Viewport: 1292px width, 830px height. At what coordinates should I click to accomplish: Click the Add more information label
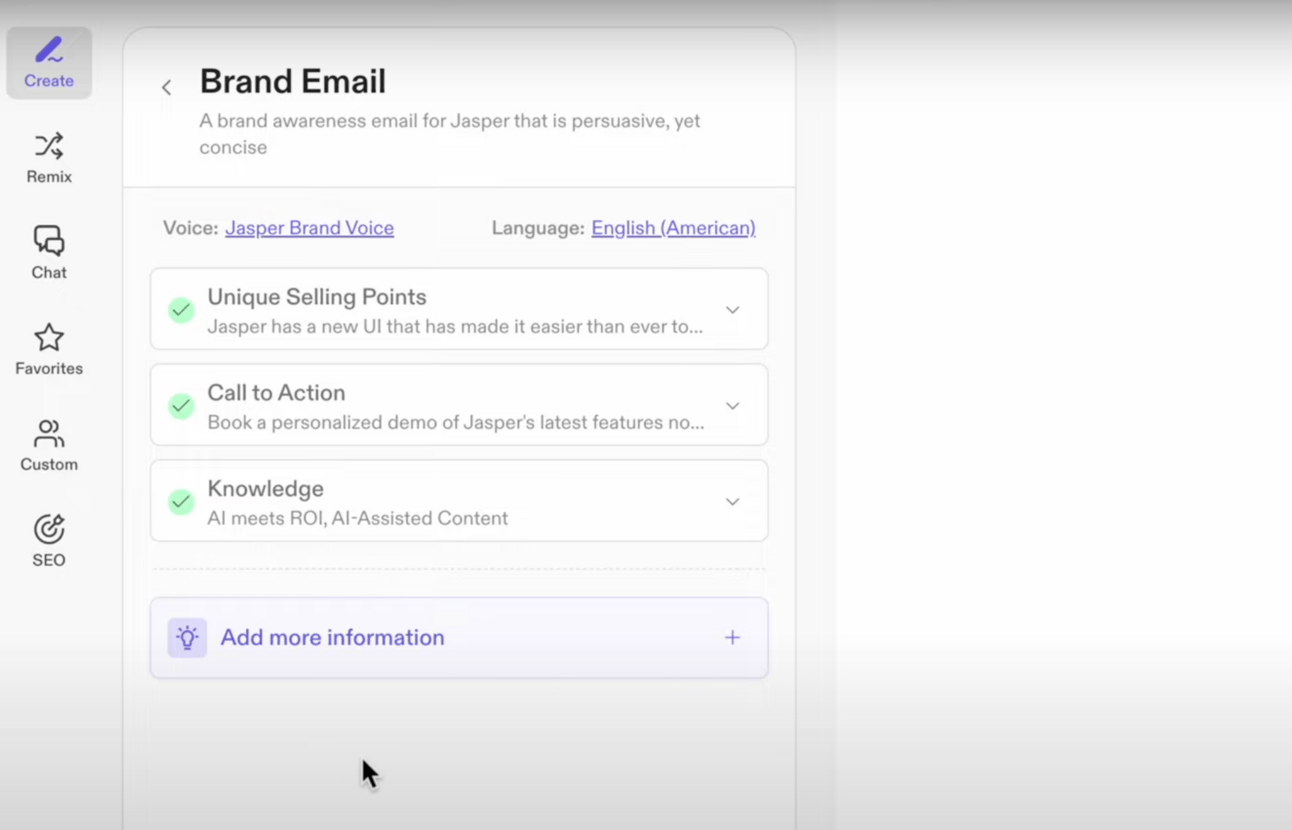(x=332, y=638)
